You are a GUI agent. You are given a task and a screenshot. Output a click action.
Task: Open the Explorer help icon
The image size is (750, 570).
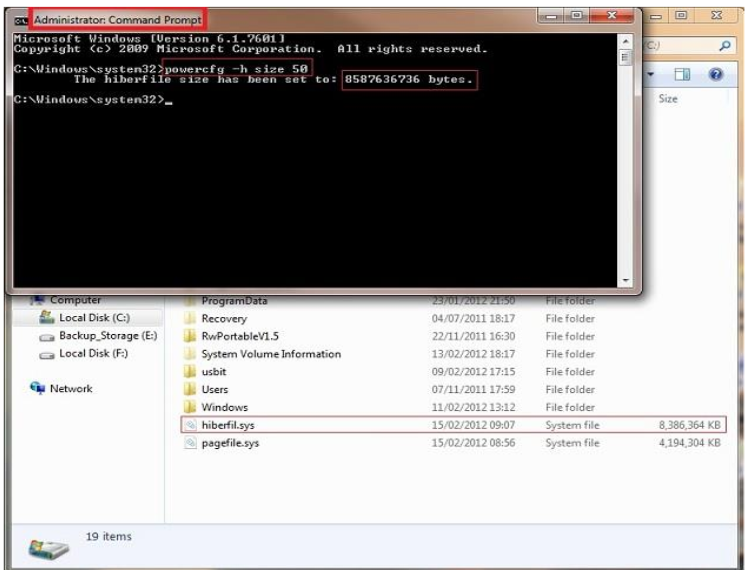(x=716, y=75)
